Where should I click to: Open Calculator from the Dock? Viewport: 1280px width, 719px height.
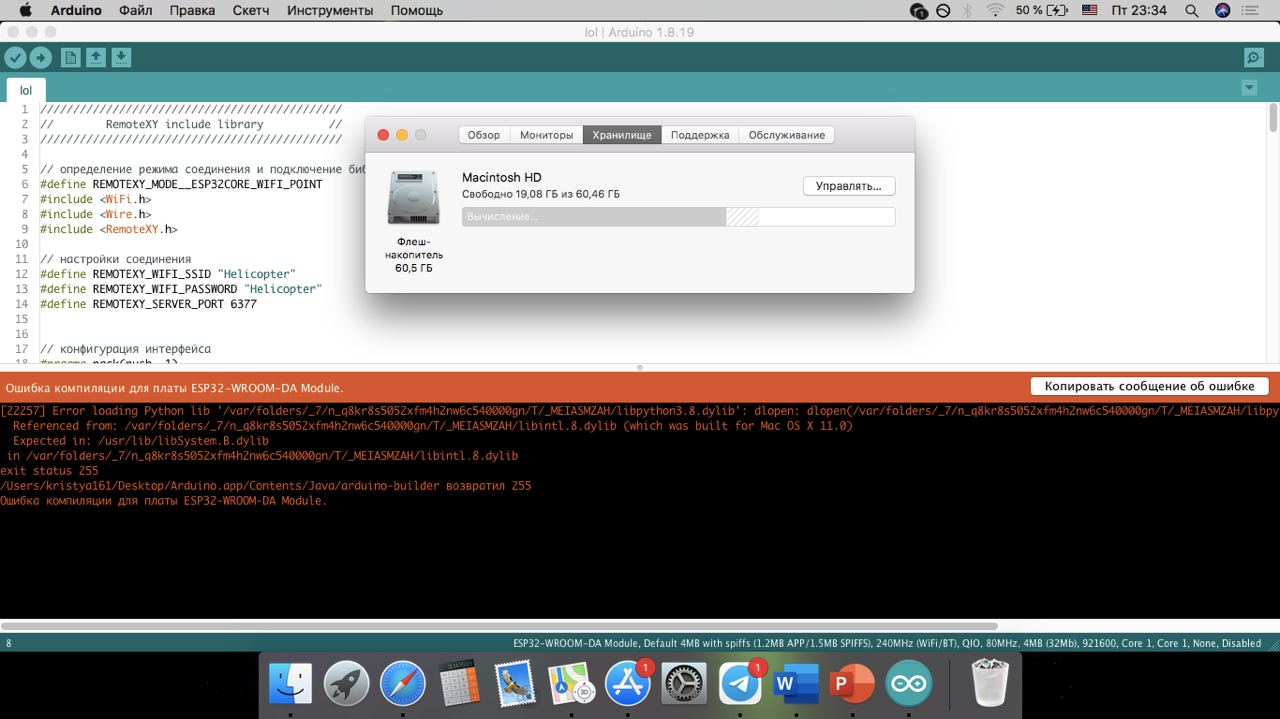[459, 685]
